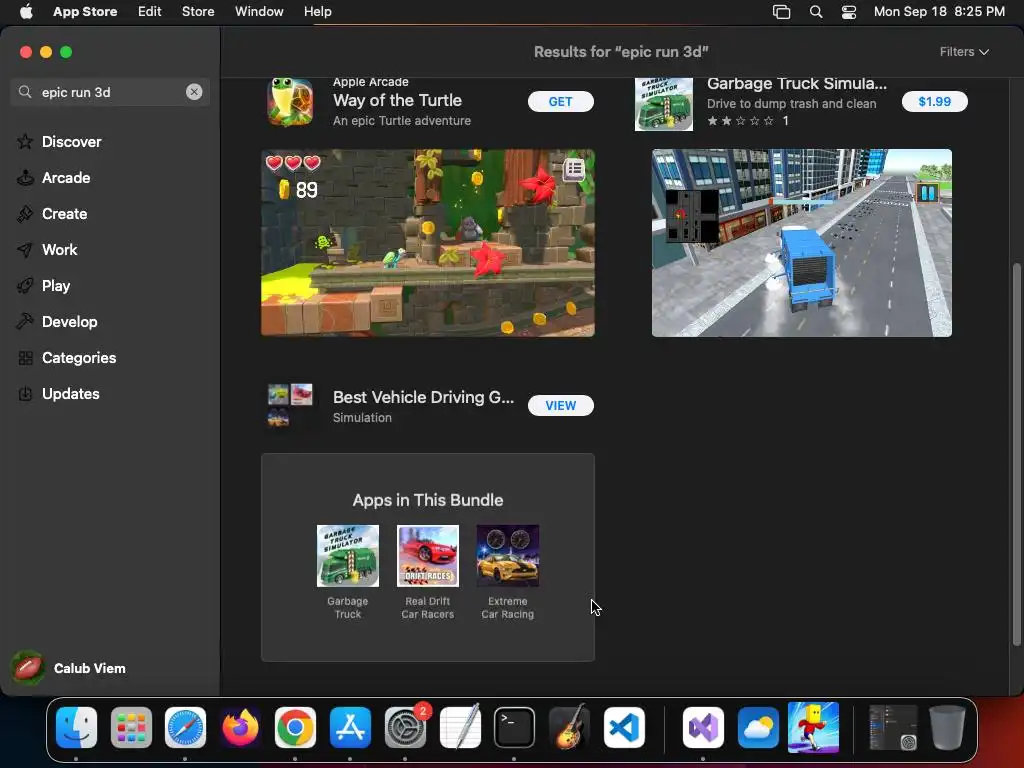Click the Stage Manager icon in the menu bar
The width and height of the screenshot is (1024, 768).
click(x=781, y=12)
